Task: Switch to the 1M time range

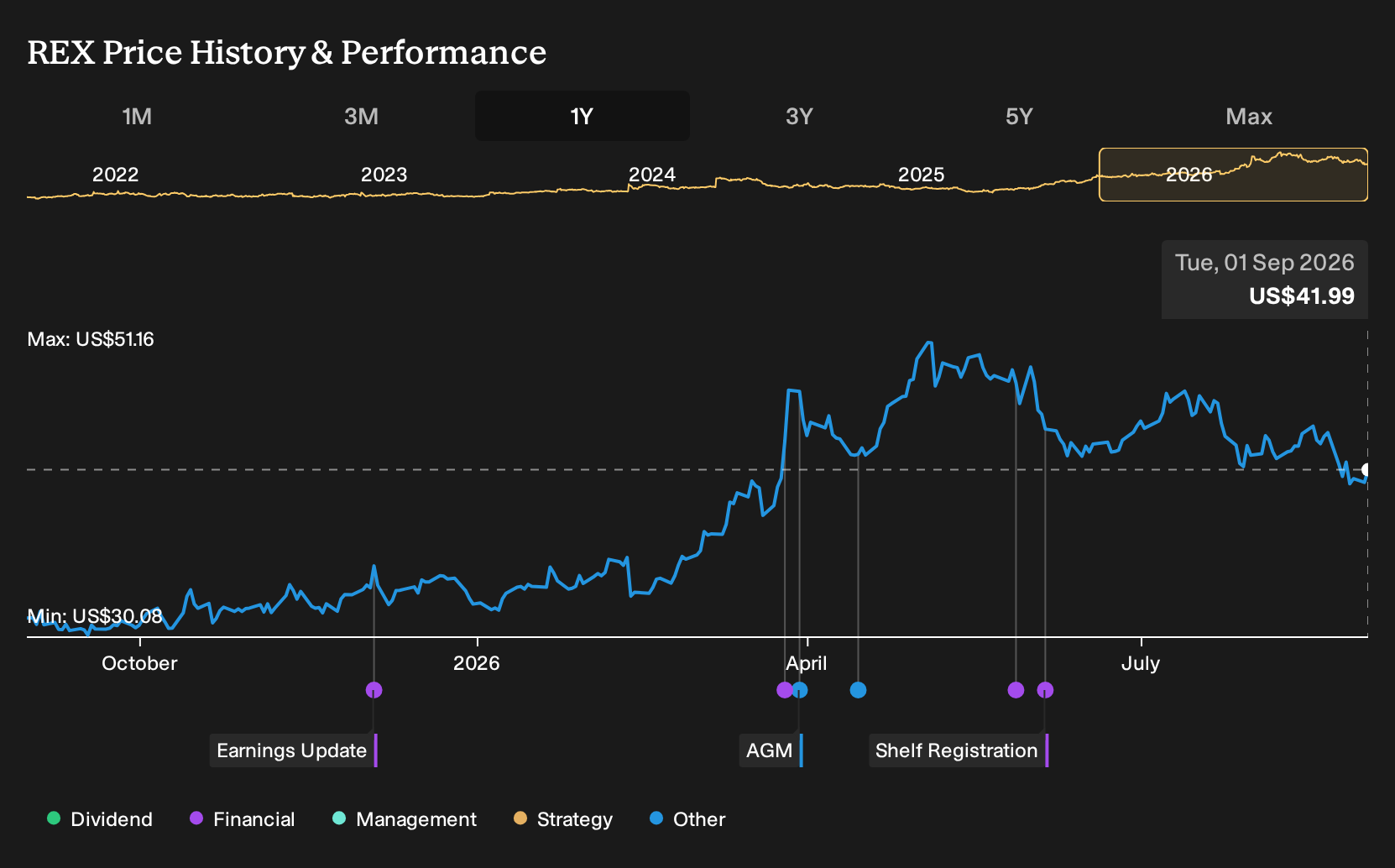Action: tap(137, 116)
